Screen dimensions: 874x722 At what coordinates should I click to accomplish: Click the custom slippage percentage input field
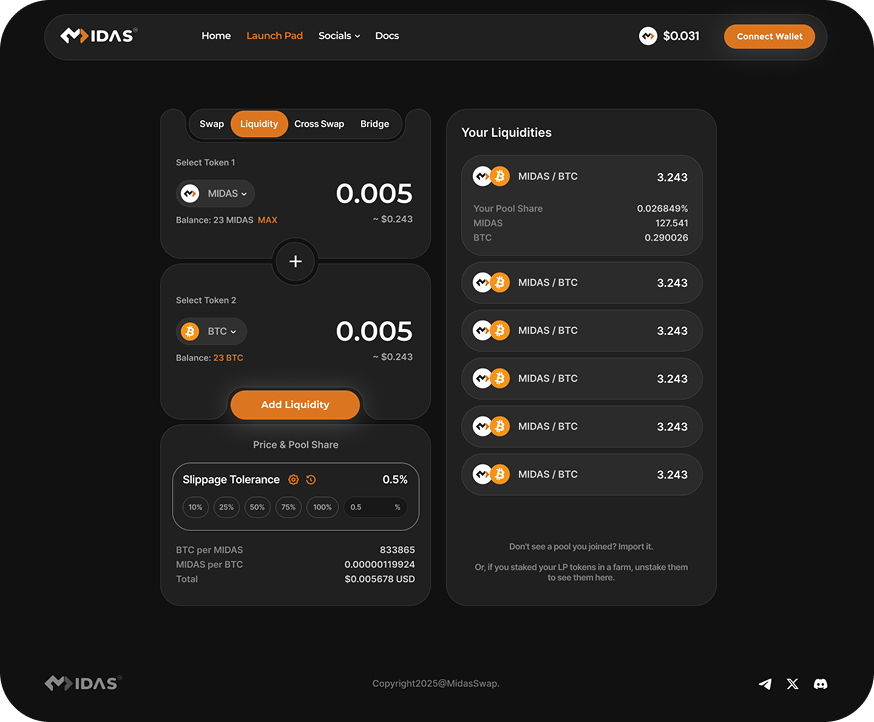[x=370, y=508]
